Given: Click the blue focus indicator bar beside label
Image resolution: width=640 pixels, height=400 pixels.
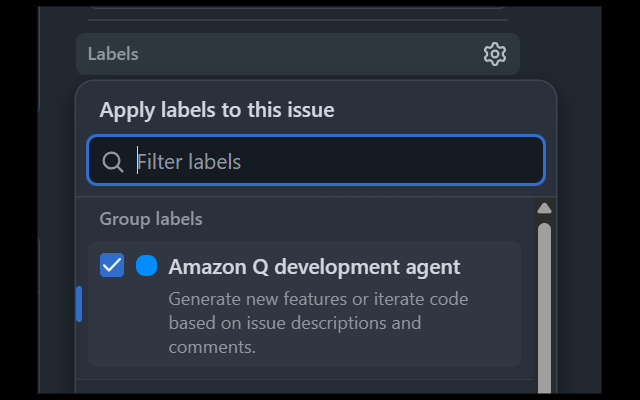Looking at the screenshot, I should click(x=79, y=304).
